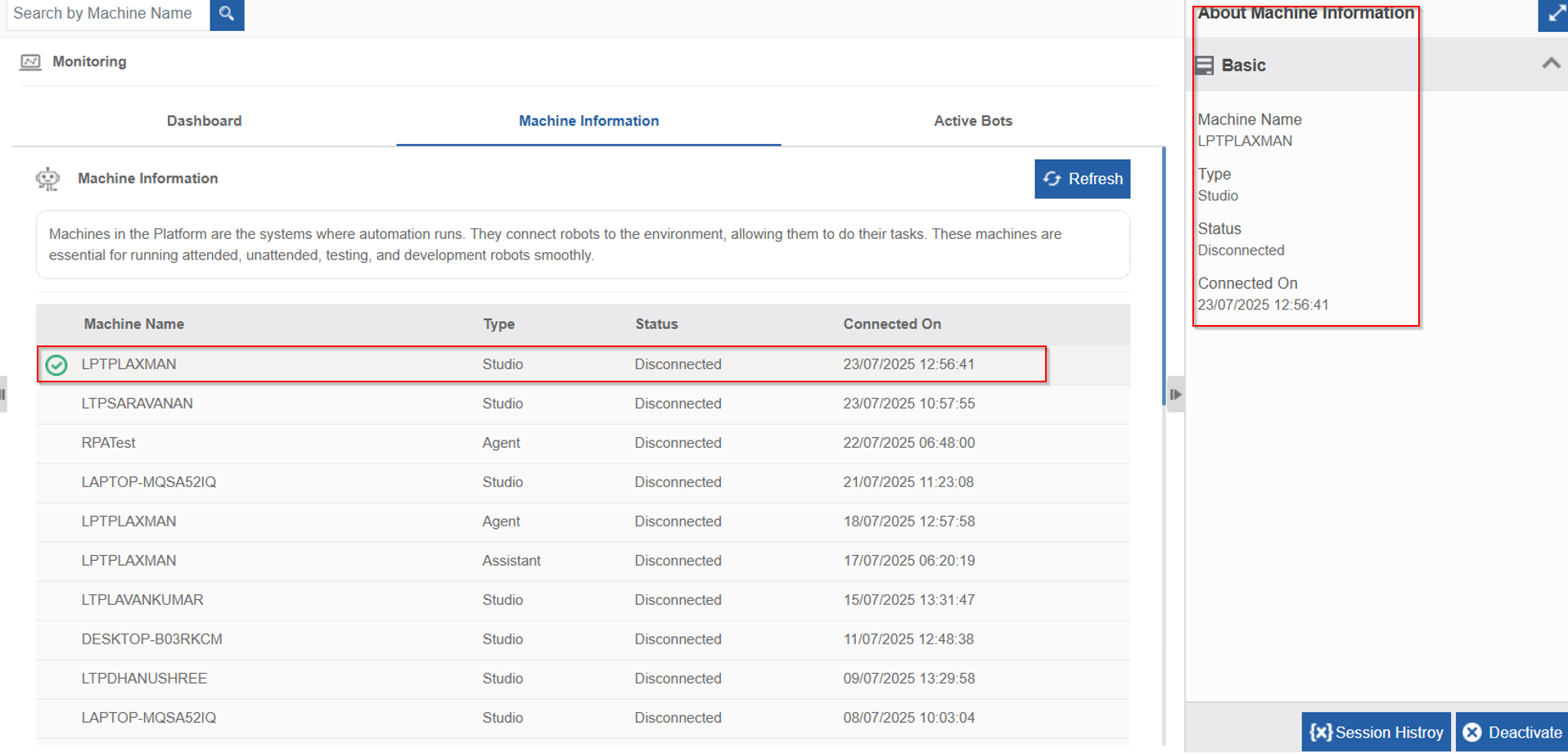1568x754 pixels.
Task: Click the 23/07/2025 12:56:41 table cell
Action: [x=909, y=364]
